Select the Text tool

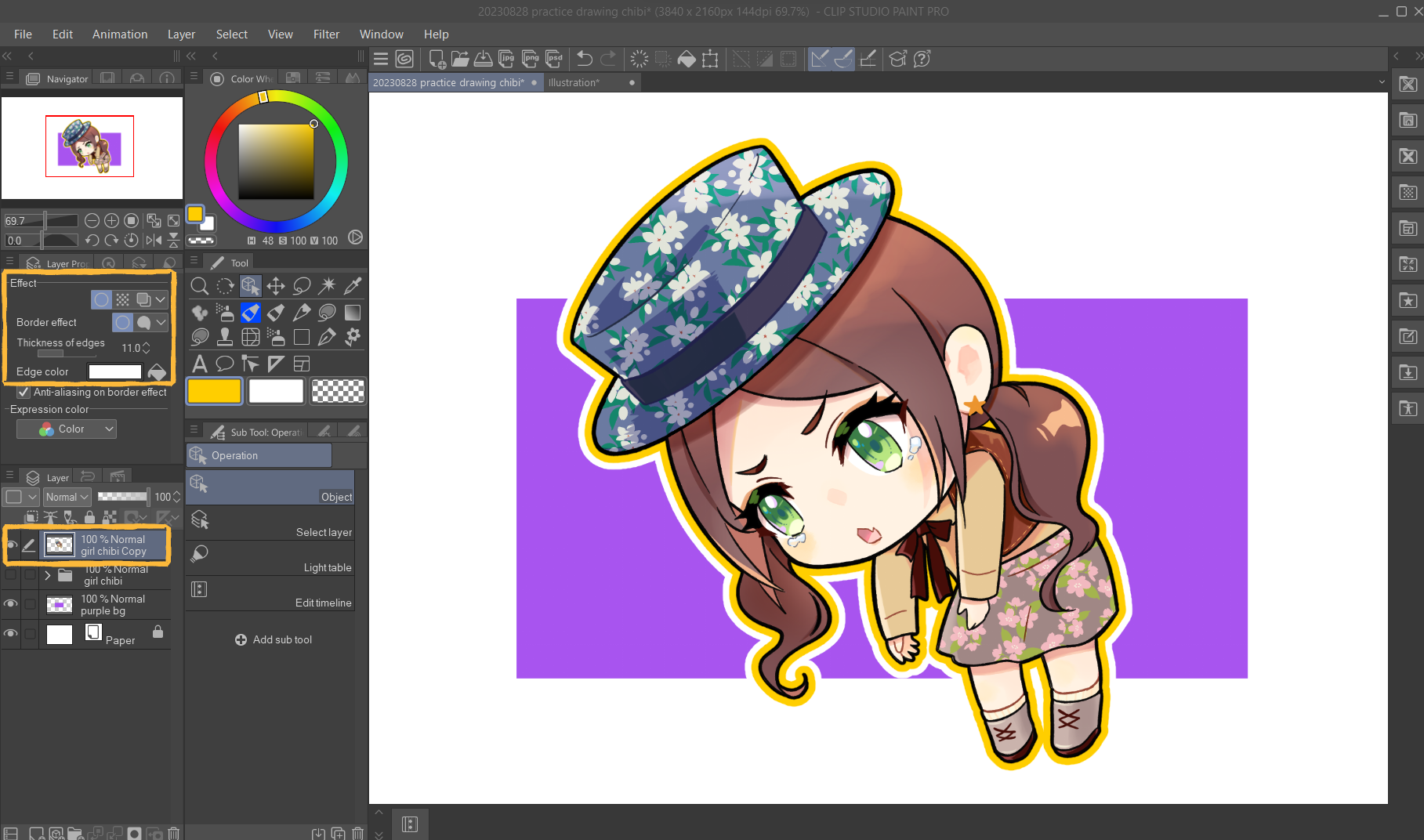[200, 364]
